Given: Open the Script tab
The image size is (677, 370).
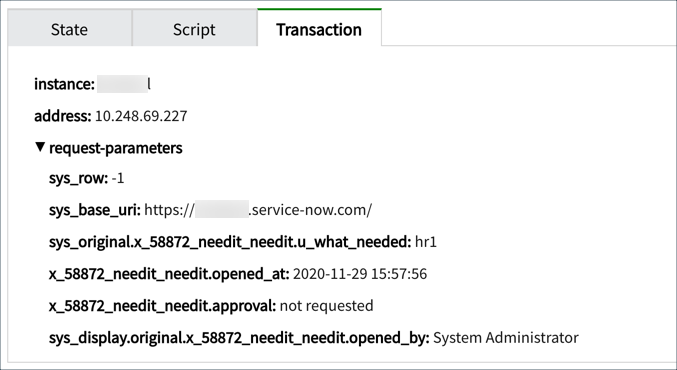Looking at the screenshot, I should point(194,29).
